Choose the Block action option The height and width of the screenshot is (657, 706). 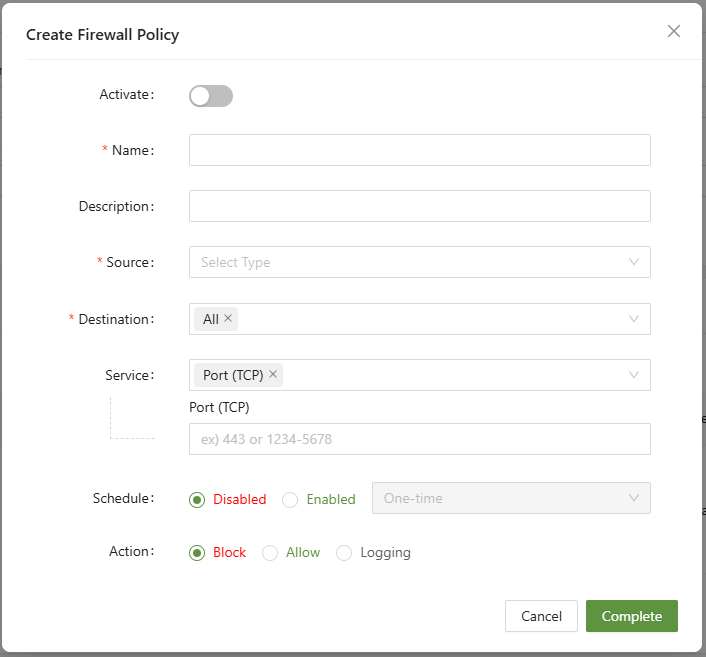pos(197,553)
